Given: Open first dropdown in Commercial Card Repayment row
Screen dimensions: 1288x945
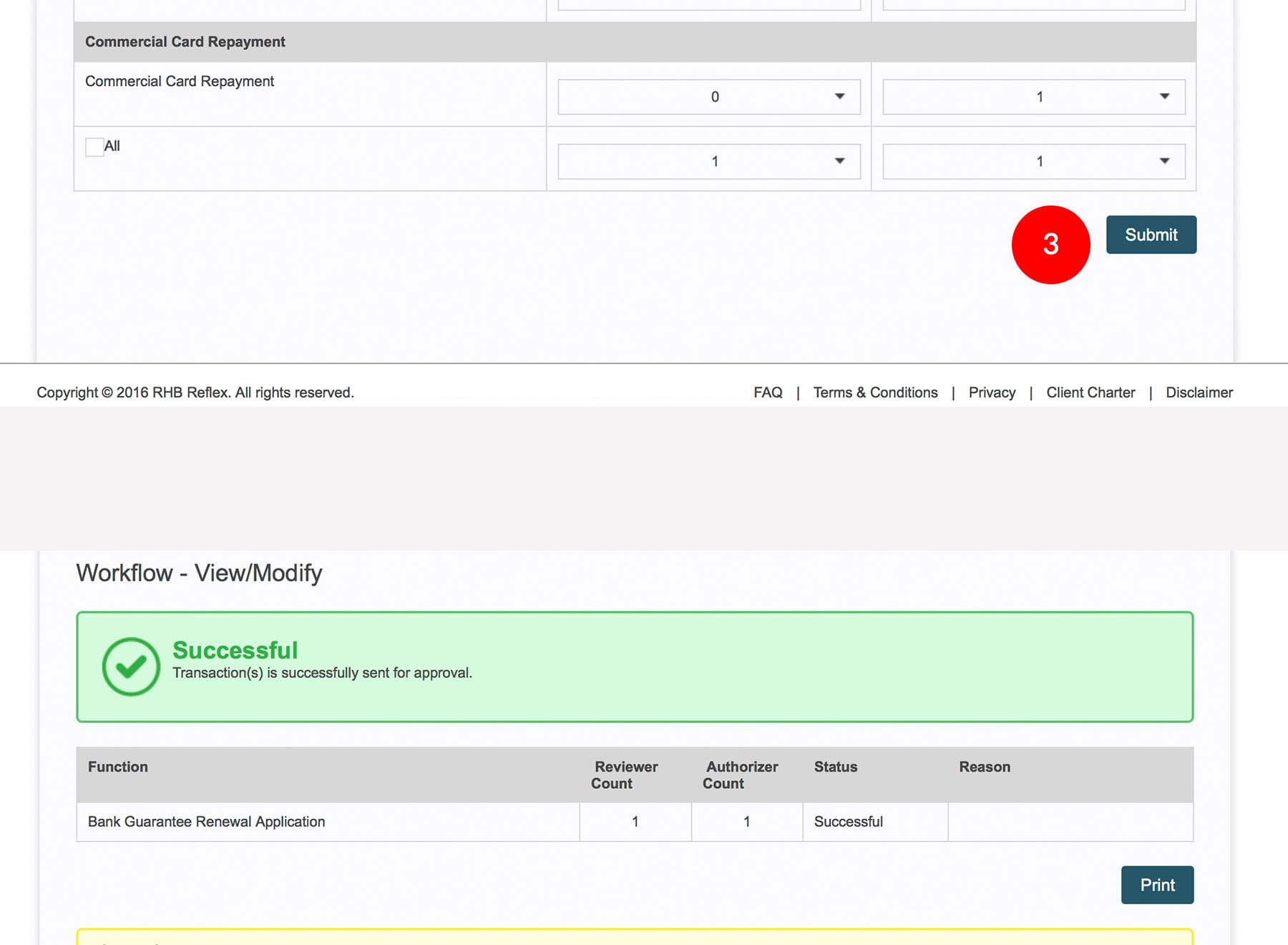Looking at the screenshot, I should (708, 97).
